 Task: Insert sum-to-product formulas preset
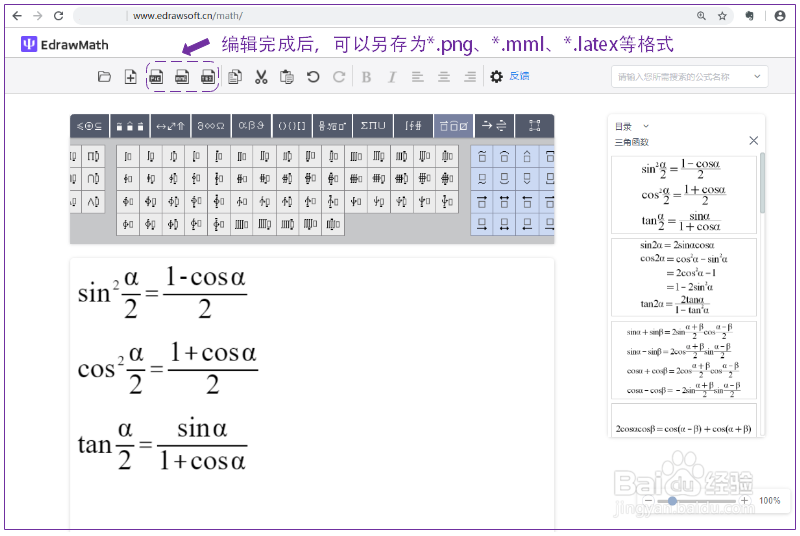pyautogui.click(x=684, y=360)
